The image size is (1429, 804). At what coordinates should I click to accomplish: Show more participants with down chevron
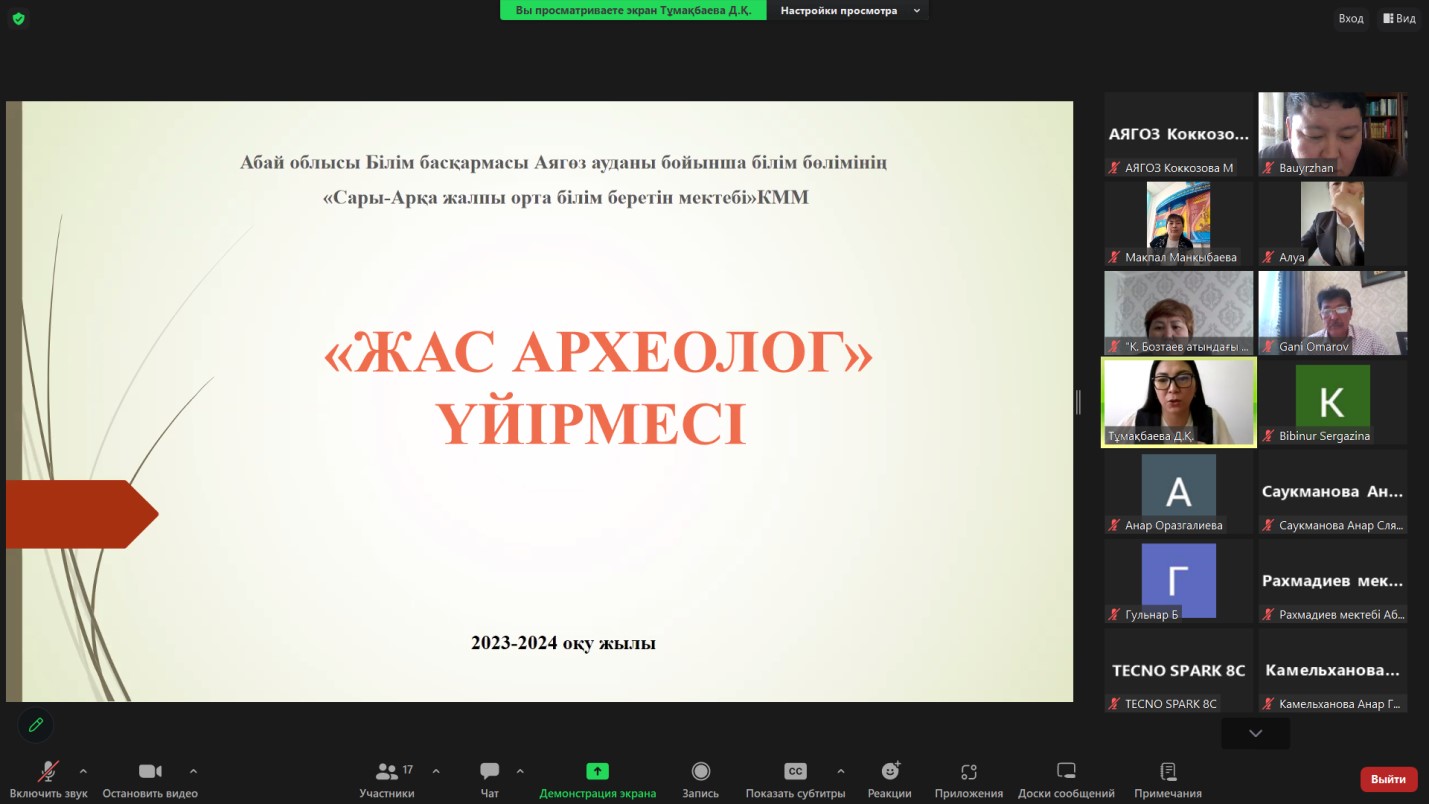point(1255,733)
